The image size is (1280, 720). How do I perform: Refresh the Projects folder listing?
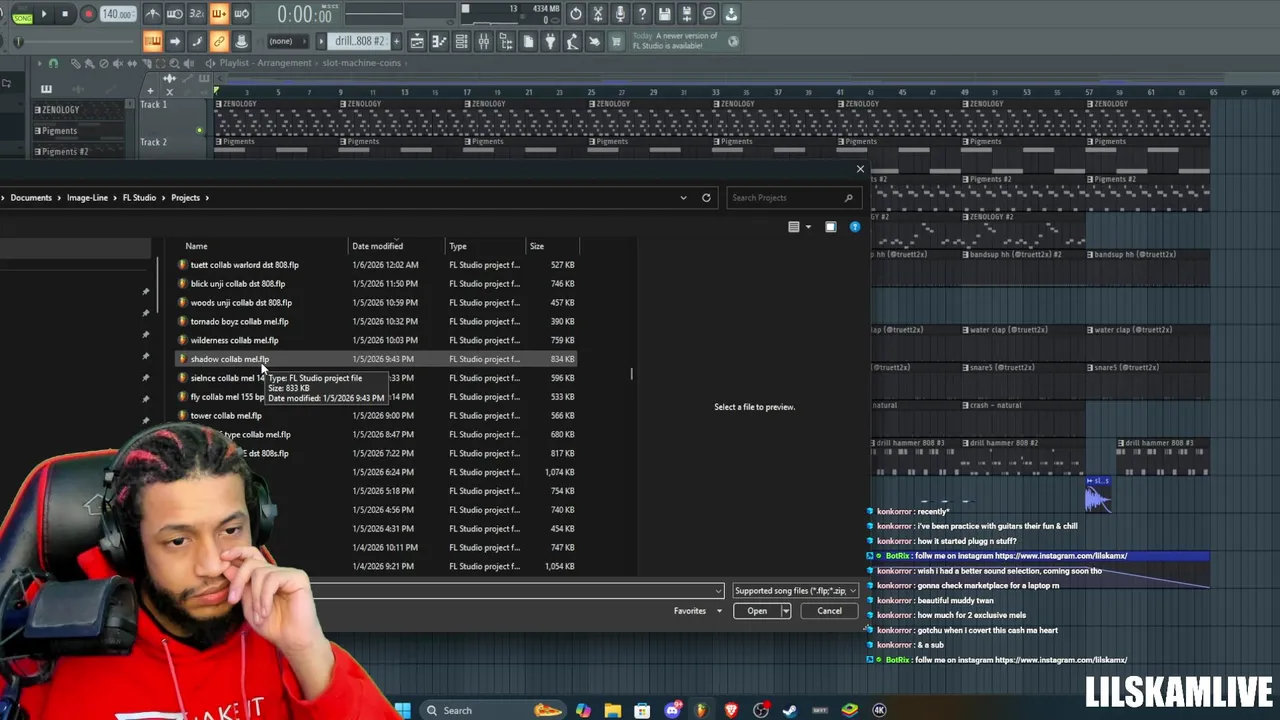point(706,197)
